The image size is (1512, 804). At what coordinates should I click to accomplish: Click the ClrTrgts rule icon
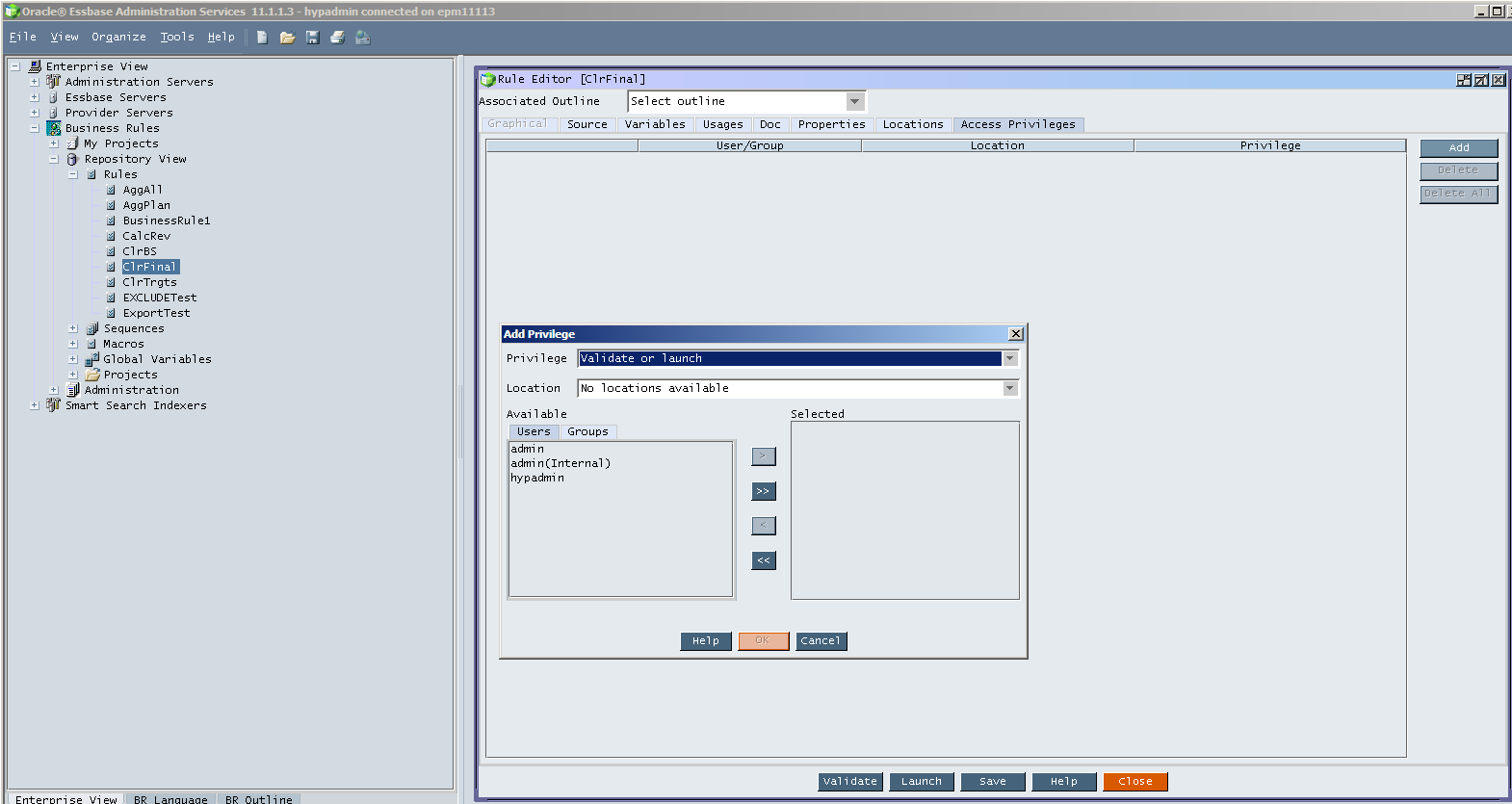(111, 282)
